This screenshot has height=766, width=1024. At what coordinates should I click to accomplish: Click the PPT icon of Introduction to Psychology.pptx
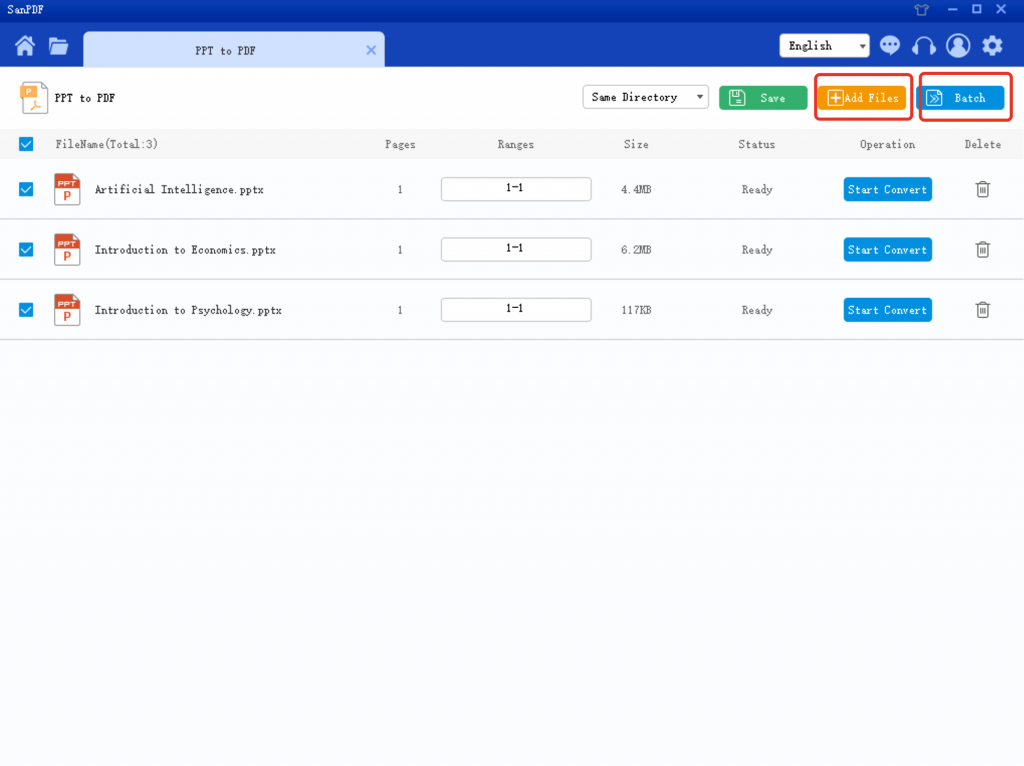(67, 310)
